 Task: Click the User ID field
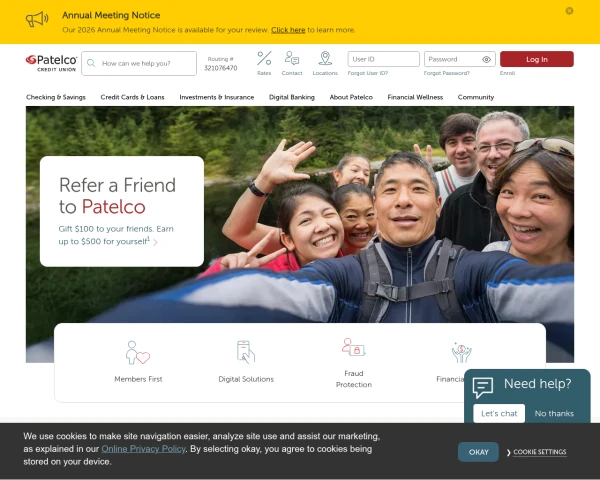[x=383, y=59]
